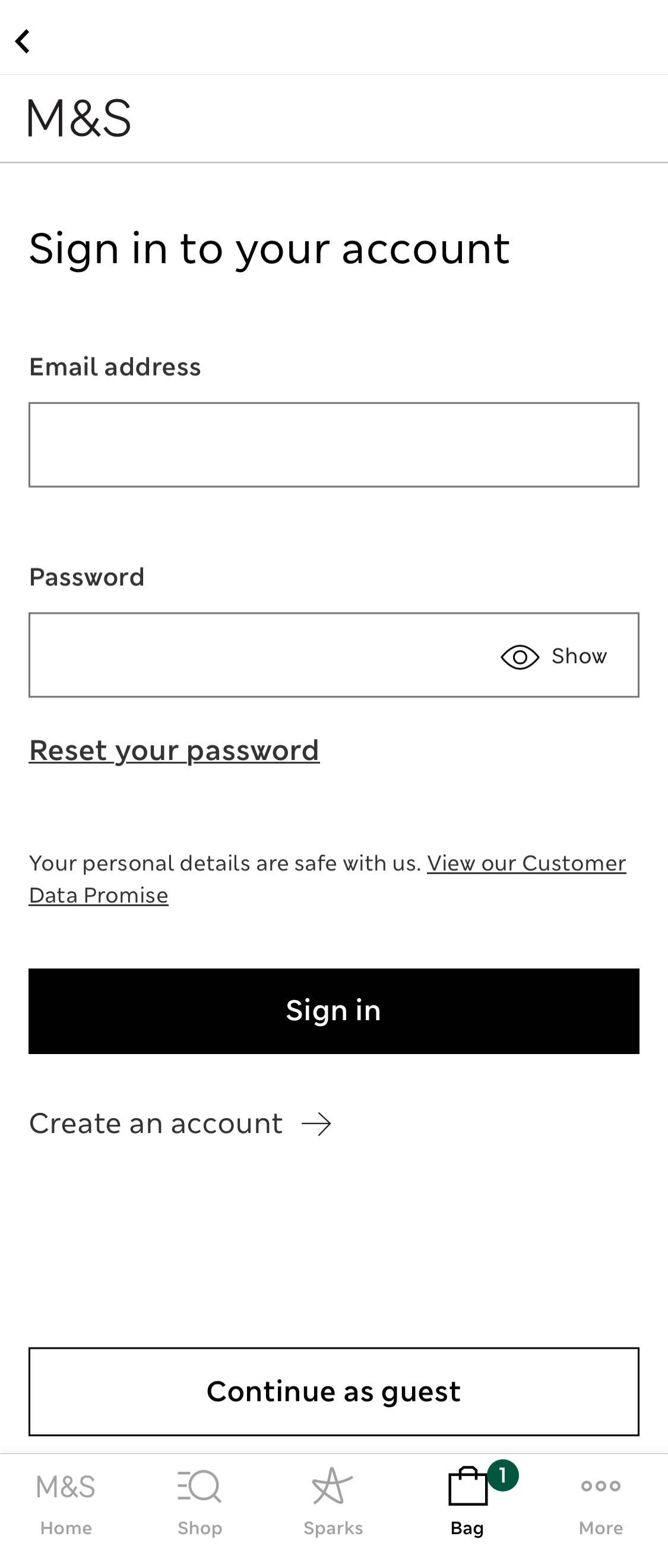Image resolution: width=668 pixels, height=1568 pixels.
Task: Tap Create an account text
Action: (x=156, y=1124)
